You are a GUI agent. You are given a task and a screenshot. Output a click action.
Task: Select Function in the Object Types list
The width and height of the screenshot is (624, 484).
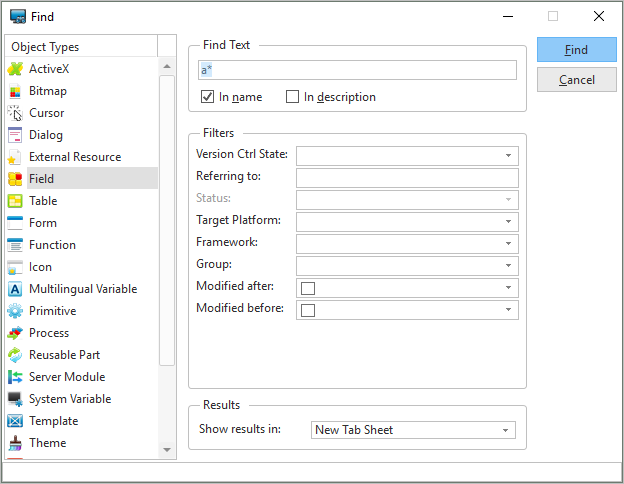click(52, 245)
